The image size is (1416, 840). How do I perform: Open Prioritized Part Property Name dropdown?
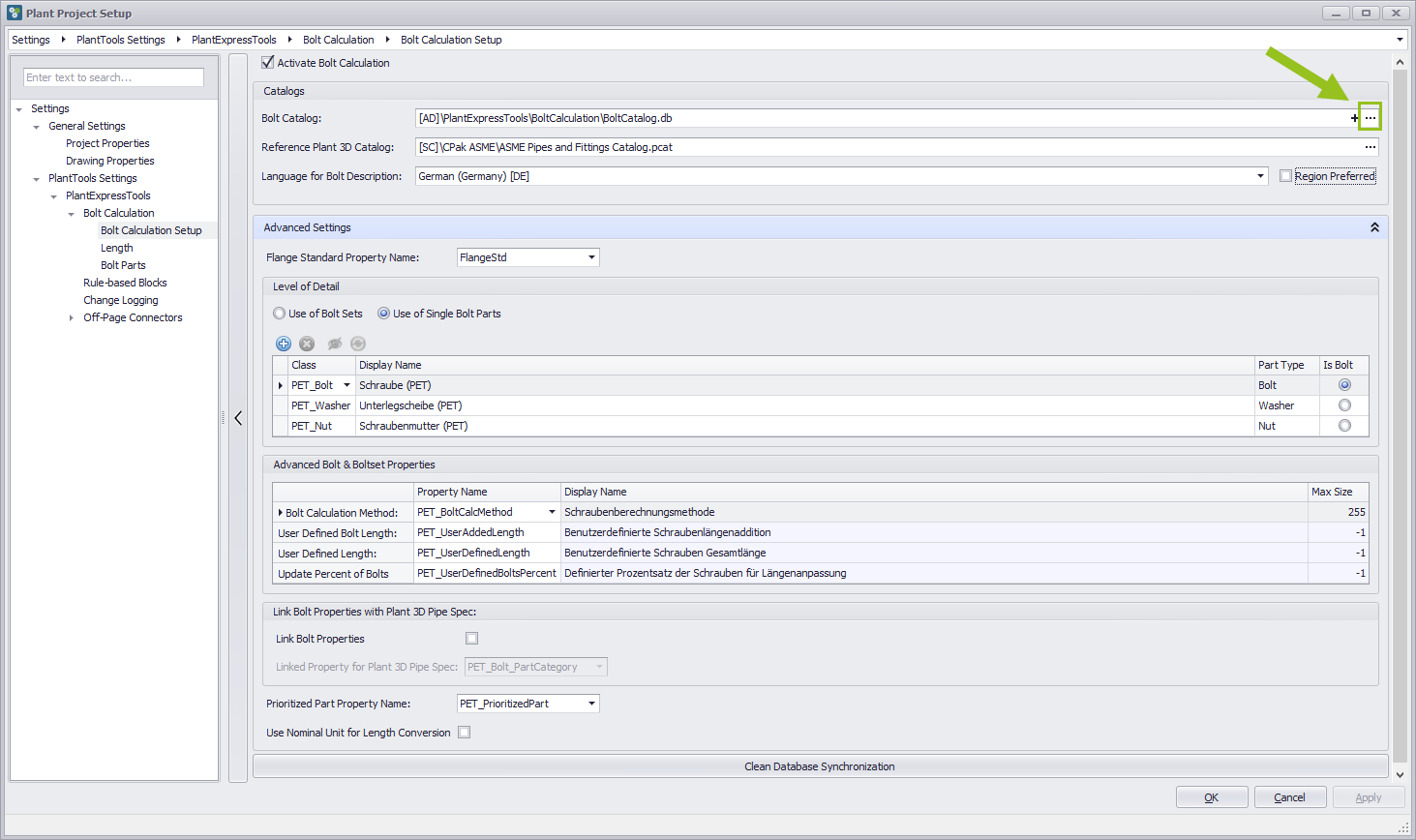click(591, 704)
